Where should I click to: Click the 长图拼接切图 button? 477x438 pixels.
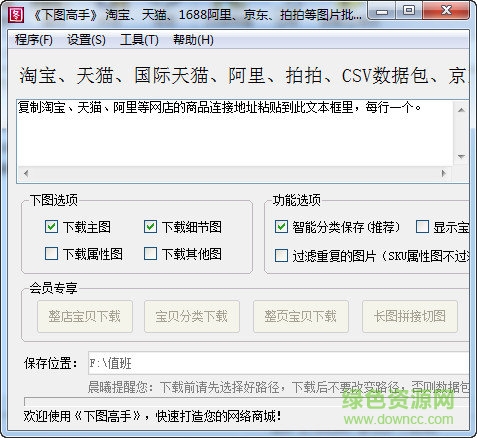[410, 316]
